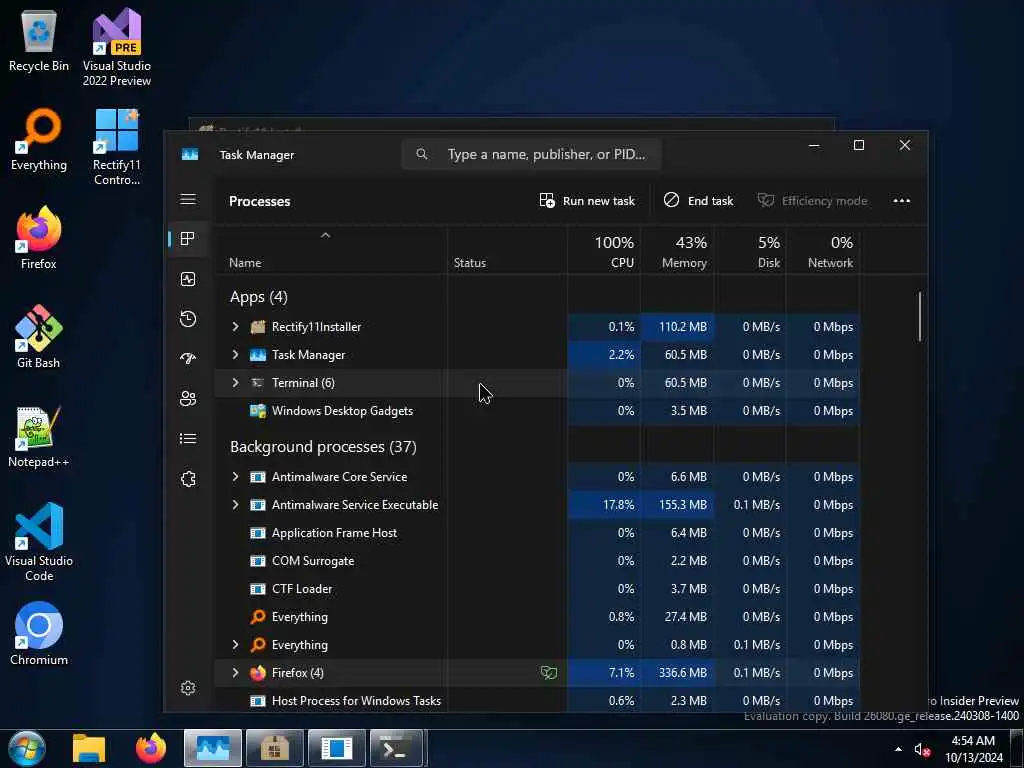The width and height of the screenshot is (1024, 768).
Task: Expand the Terminal (6) process group
Action: (x=235, y=383)
